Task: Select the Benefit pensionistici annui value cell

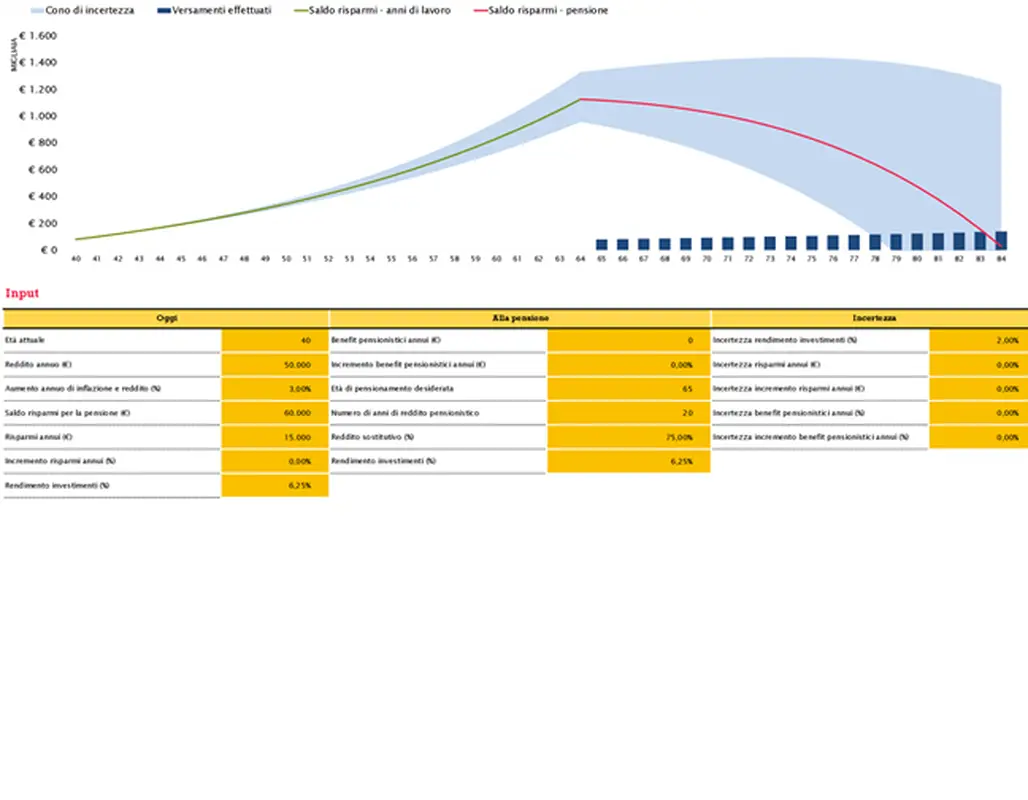Action: (629, 340)
